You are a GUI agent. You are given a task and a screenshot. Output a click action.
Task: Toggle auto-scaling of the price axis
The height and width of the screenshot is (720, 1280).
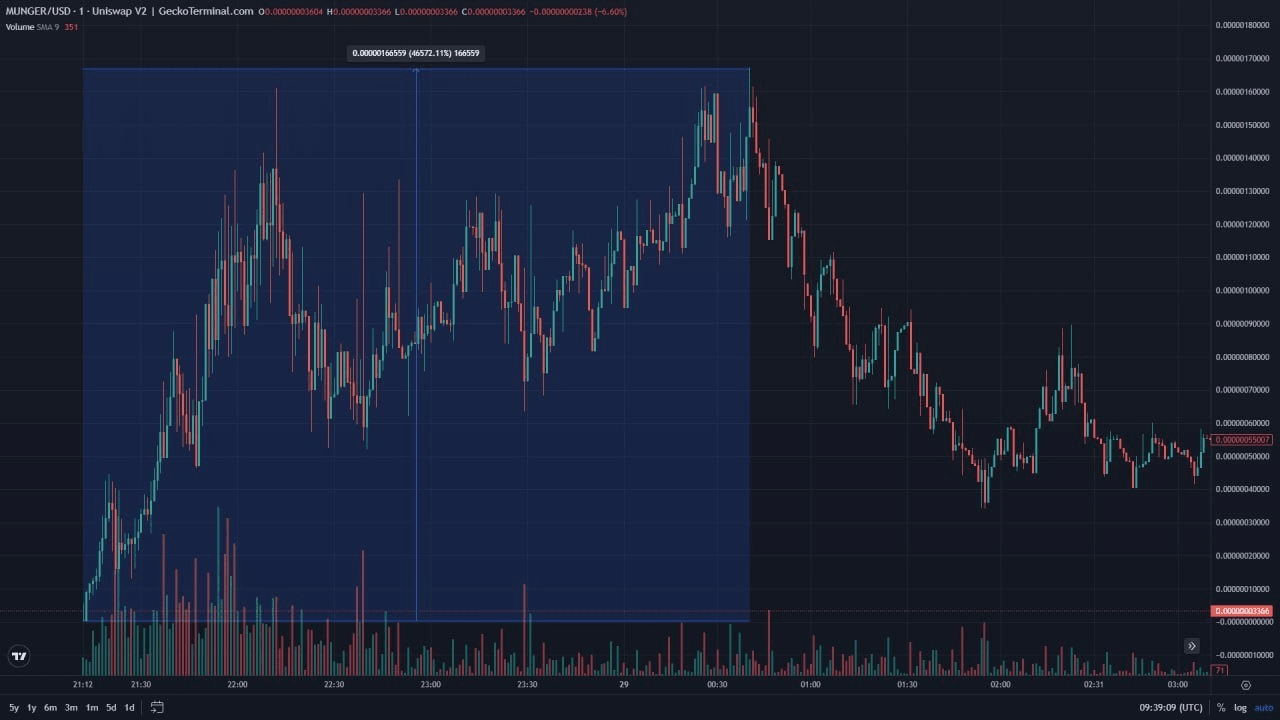pyautogui.click(x=1263, y=707)
